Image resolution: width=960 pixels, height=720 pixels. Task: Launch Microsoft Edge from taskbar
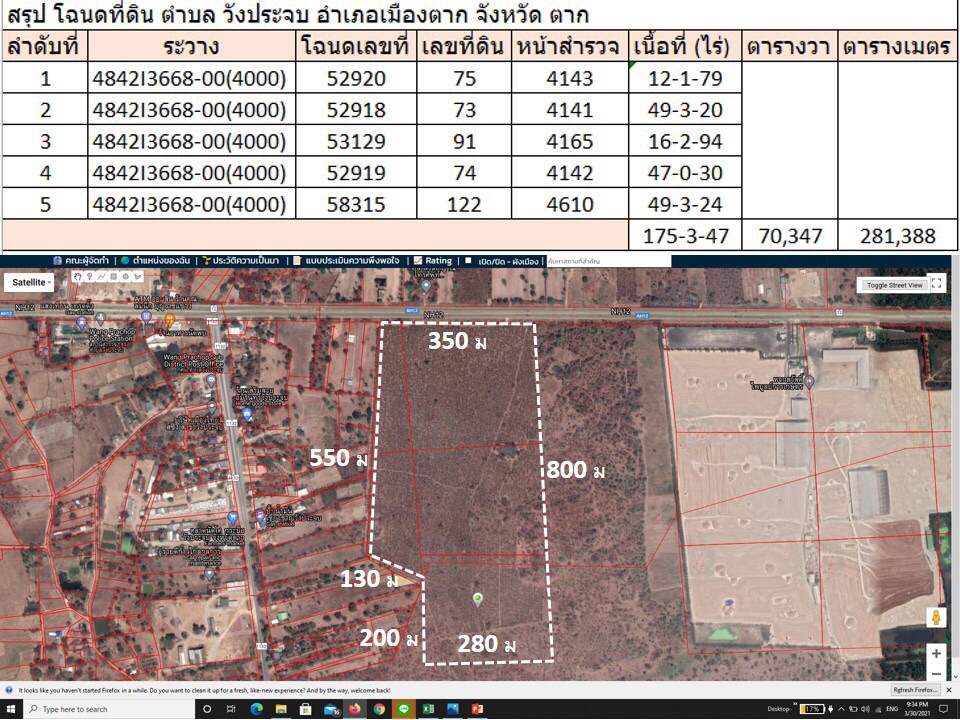click(x=256, y=709)
